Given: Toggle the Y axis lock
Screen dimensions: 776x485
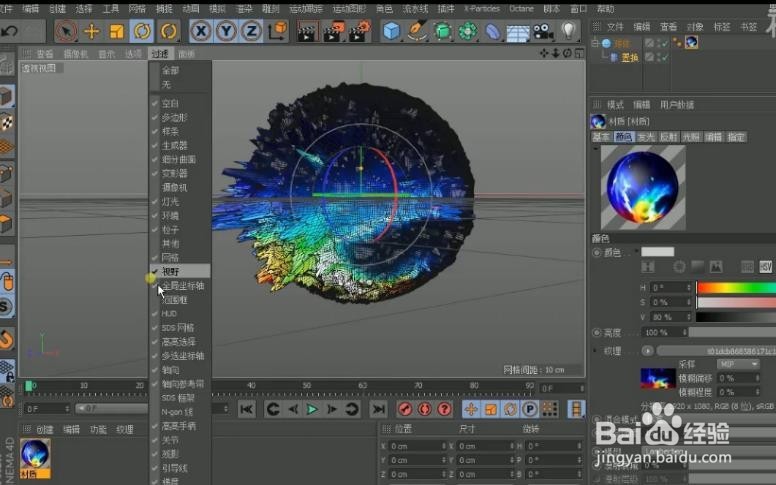Looking at the screenshot, I should (227, 31).
